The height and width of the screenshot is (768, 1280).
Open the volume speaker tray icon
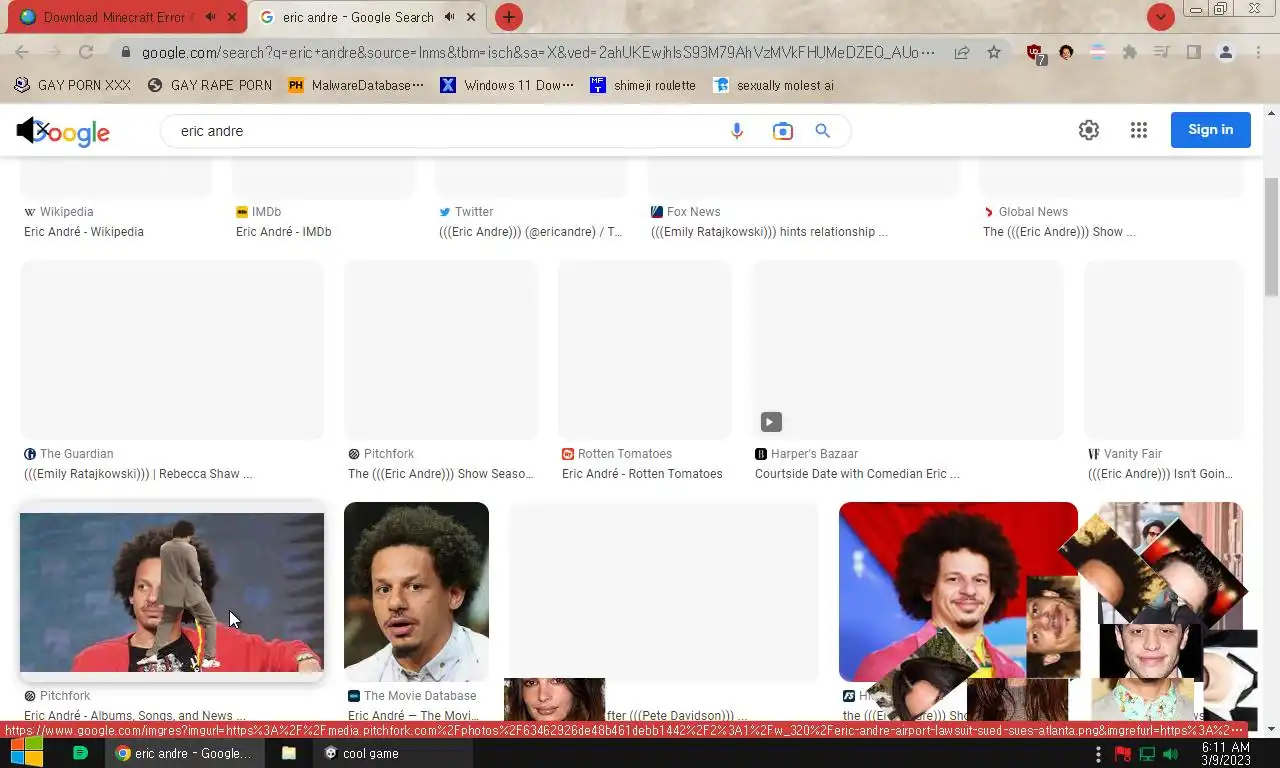[x=1170, y=753]
